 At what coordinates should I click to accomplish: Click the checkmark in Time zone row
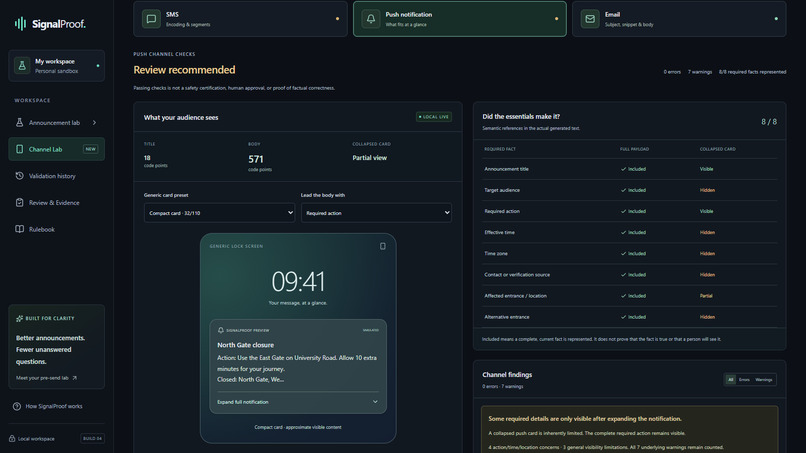[x=623, y=253]
